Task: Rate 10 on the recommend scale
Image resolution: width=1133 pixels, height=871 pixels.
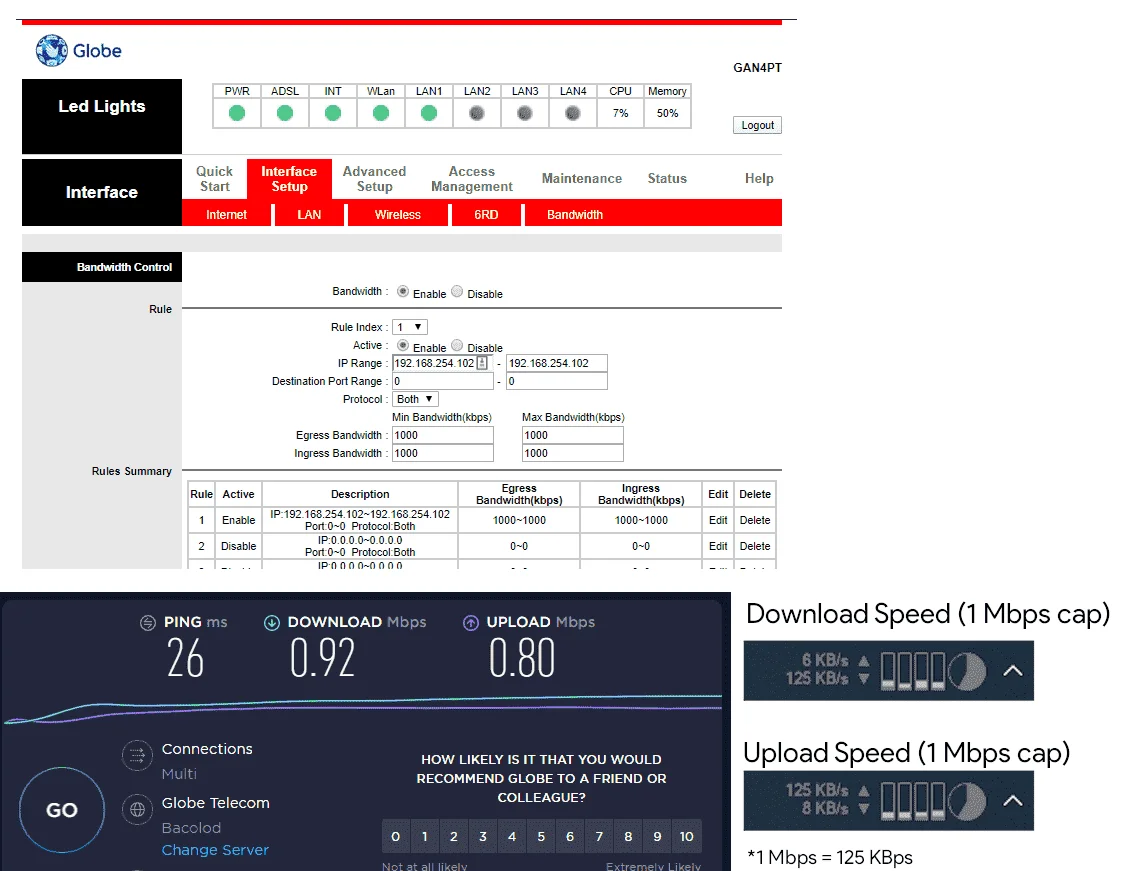Action: pyautogui.click(x=686, y=836)
